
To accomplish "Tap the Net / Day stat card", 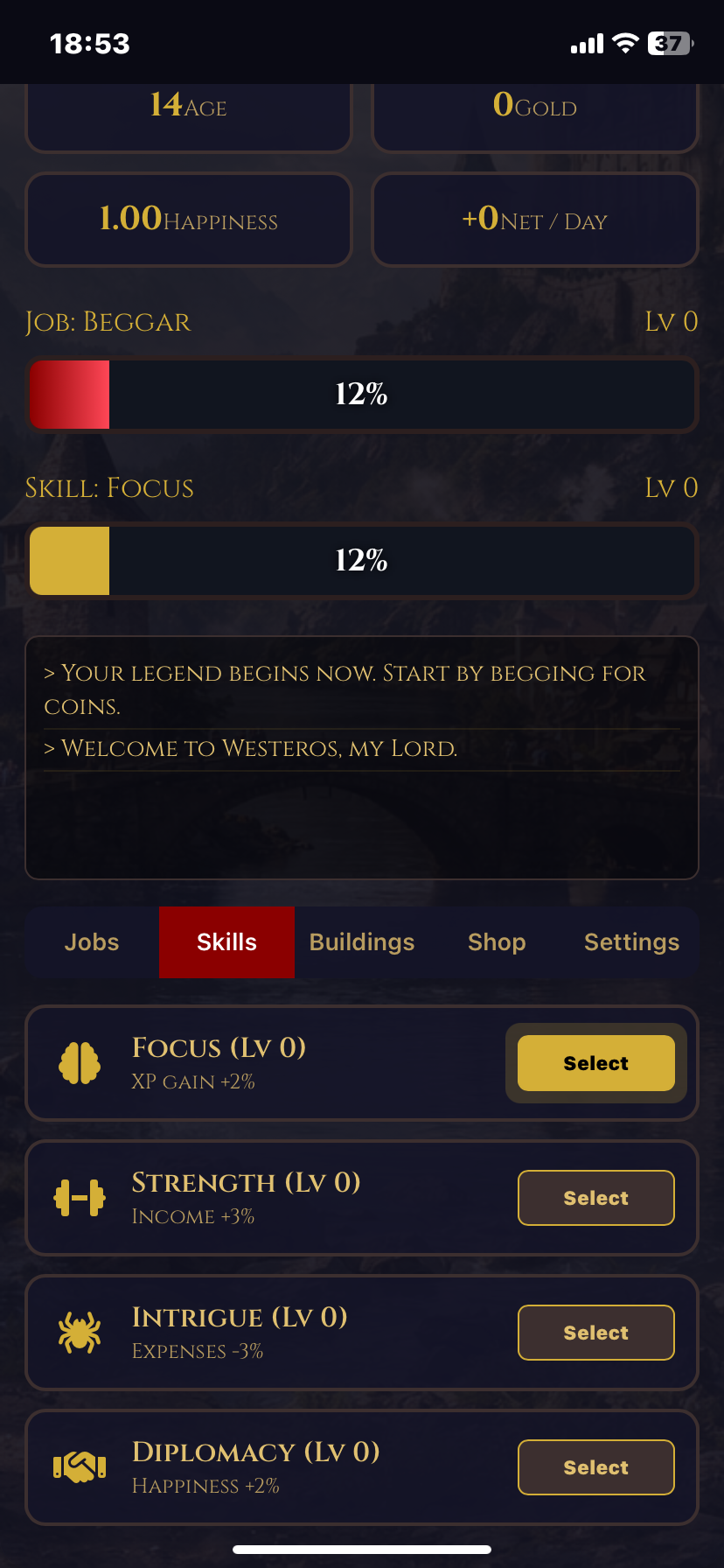I will 535,220.
